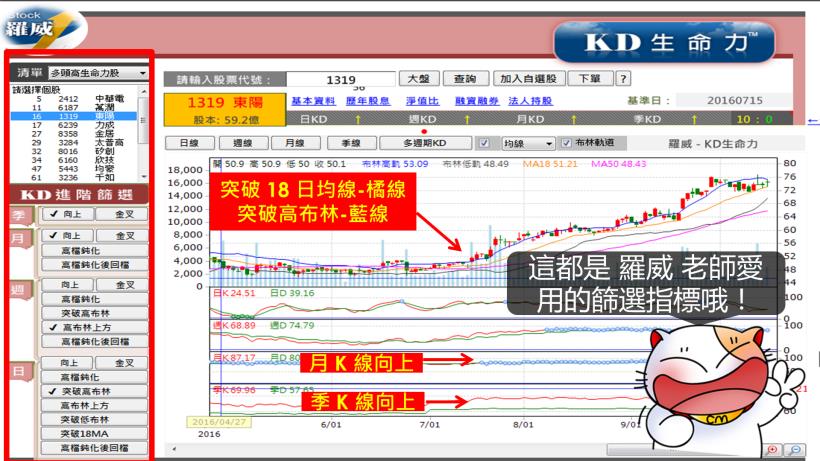The image size is (820, 461).
Task: Open 淨值比 link
Action: pos(423,101)
